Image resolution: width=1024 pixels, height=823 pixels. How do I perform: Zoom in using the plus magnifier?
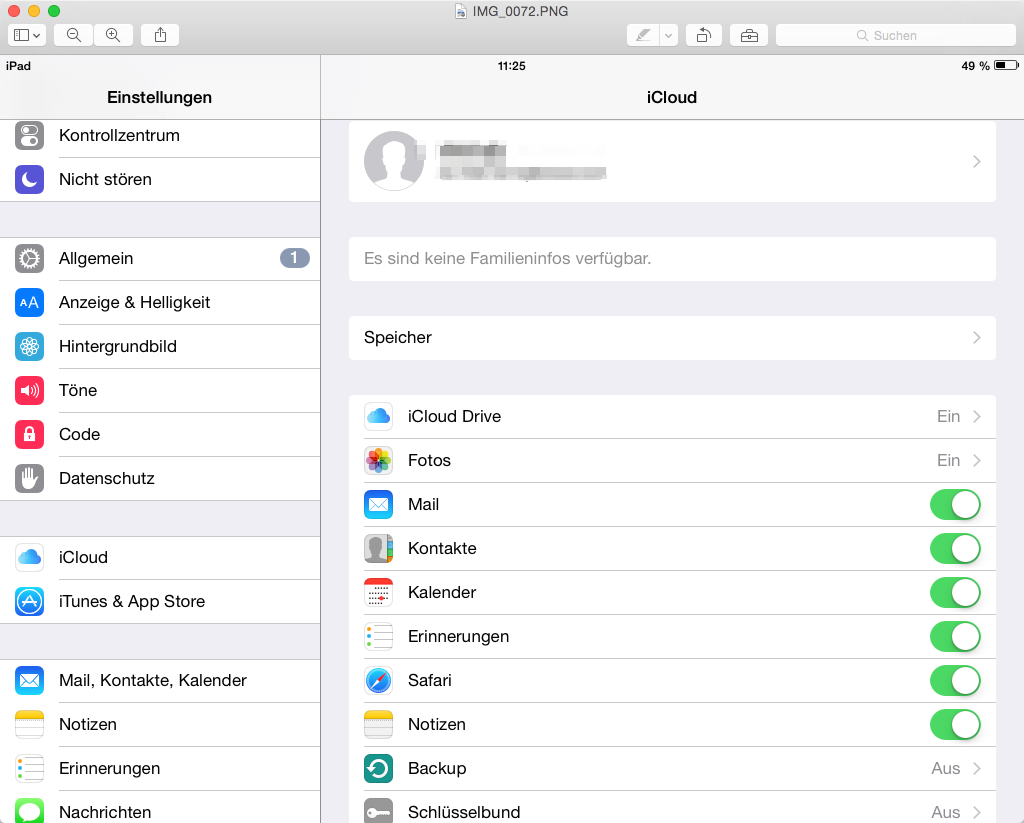(x=114, y=35)
